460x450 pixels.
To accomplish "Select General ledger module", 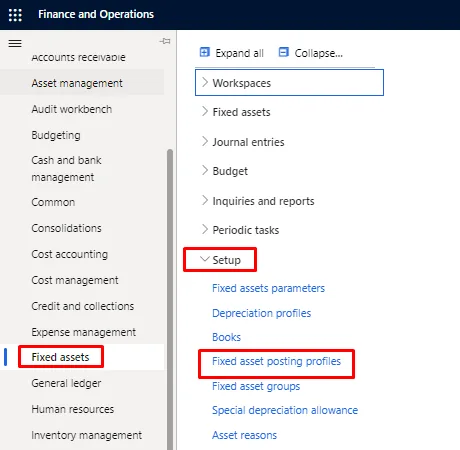I will pyautogui.click(x=66, y=383).
